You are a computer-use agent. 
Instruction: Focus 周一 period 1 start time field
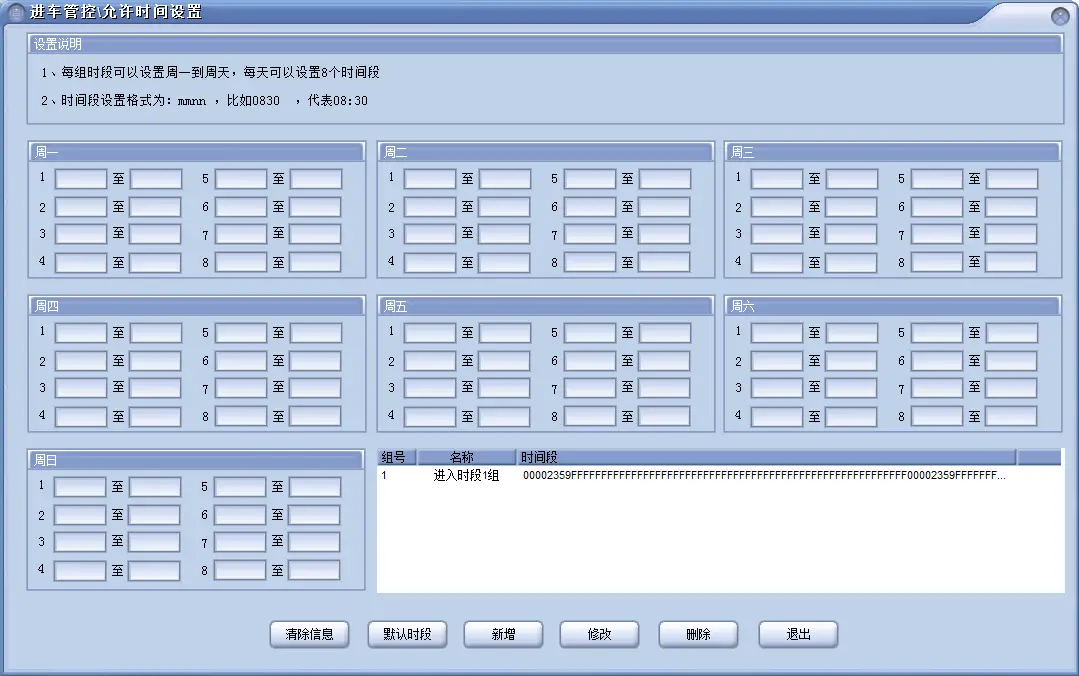pyautogui.click(x=81, y=179)
